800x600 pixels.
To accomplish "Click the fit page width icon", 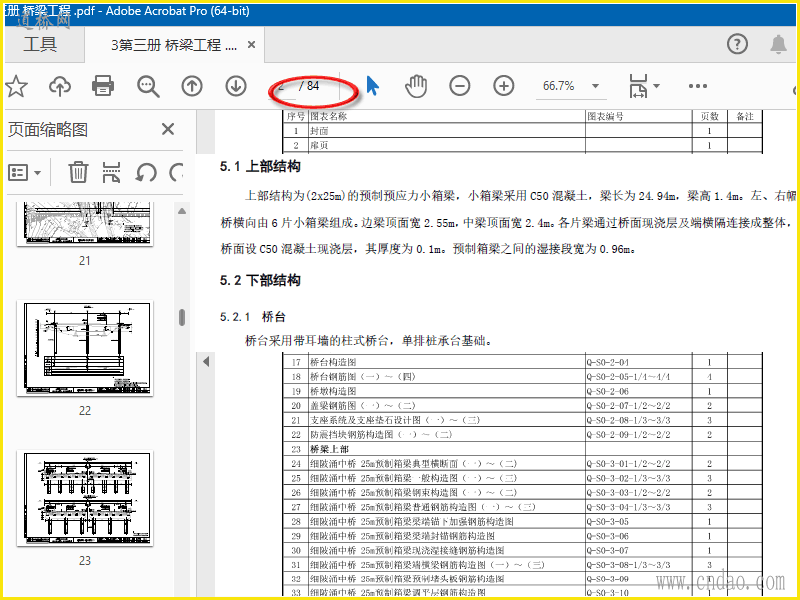I will pyautogui.click(x=638, y=86).
